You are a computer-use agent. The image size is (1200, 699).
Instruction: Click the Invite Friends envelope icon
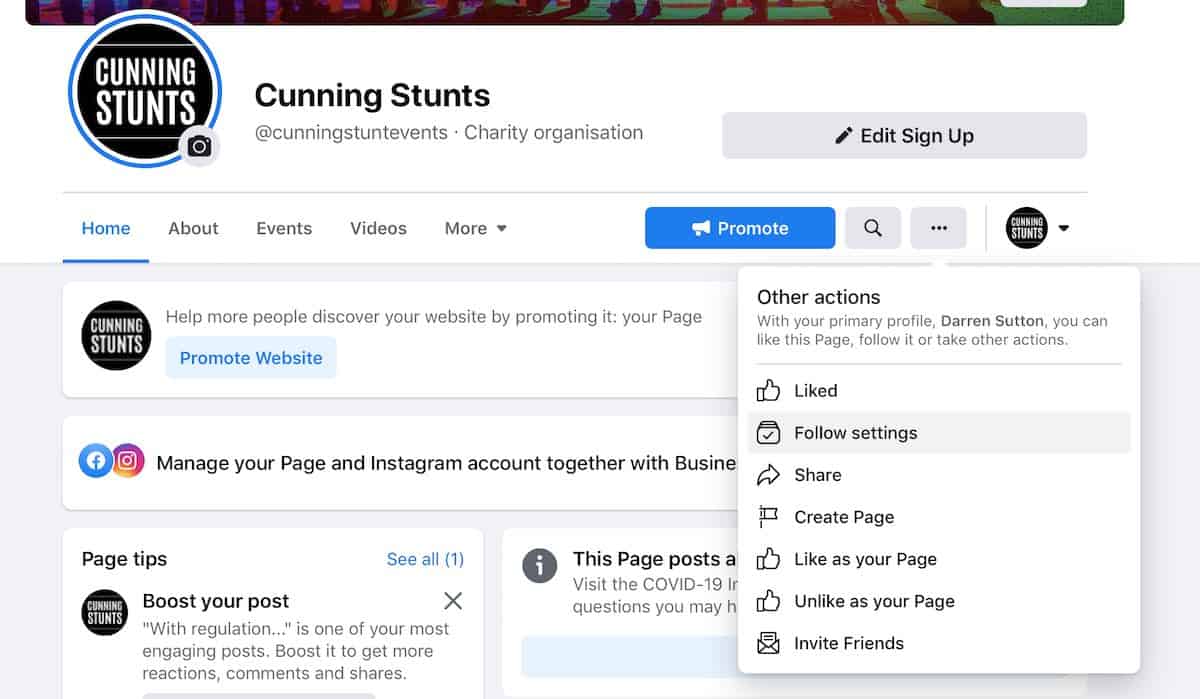pyautogui.click(x=768, y=643)
